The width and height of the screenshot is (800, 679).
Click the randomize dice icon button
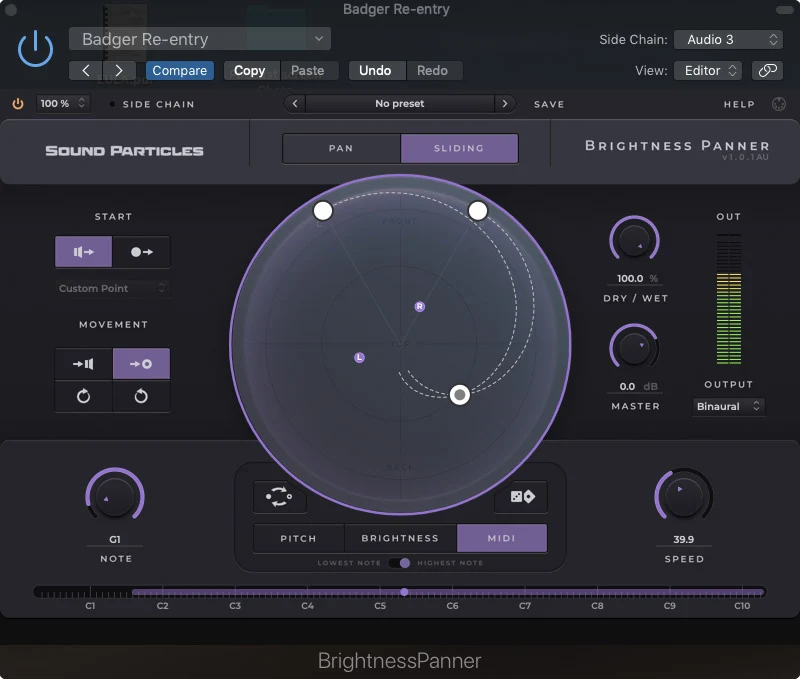521,496
